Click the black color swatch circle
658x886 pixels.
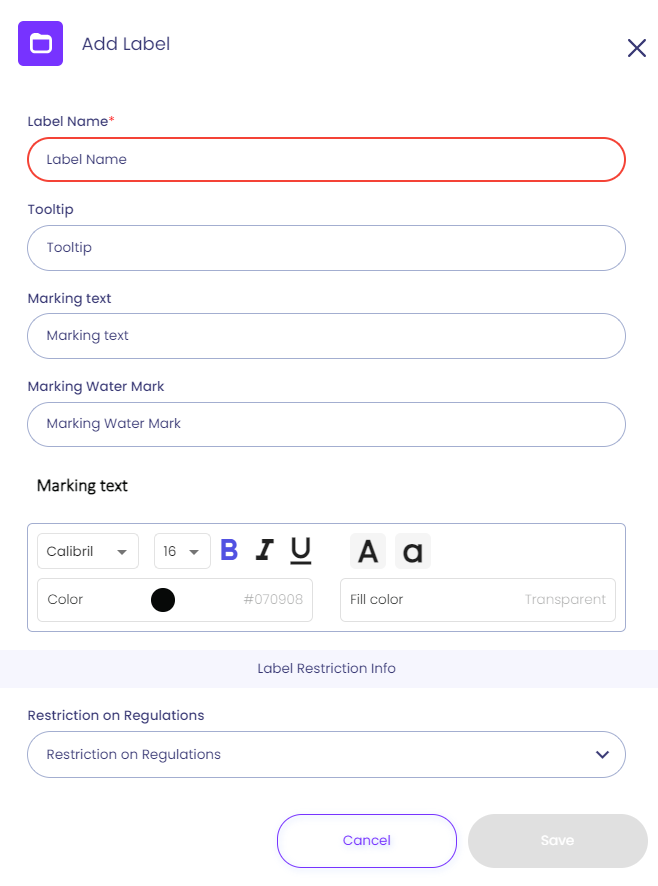163,600
